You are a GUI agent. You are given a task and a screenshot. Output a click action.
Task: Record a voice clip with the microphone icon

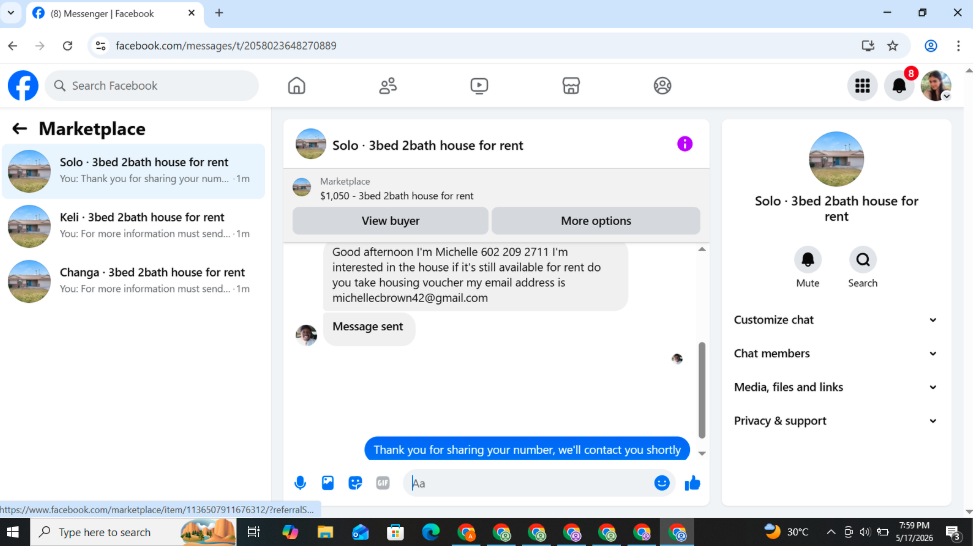[x=300, y=483]
